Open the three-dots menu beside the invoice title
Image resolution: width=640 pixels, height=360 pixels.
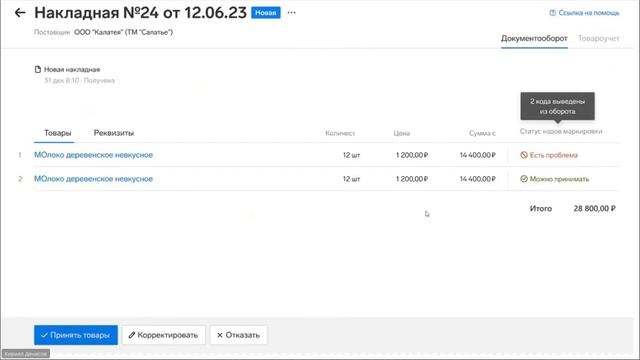click(x=291, y=13)
